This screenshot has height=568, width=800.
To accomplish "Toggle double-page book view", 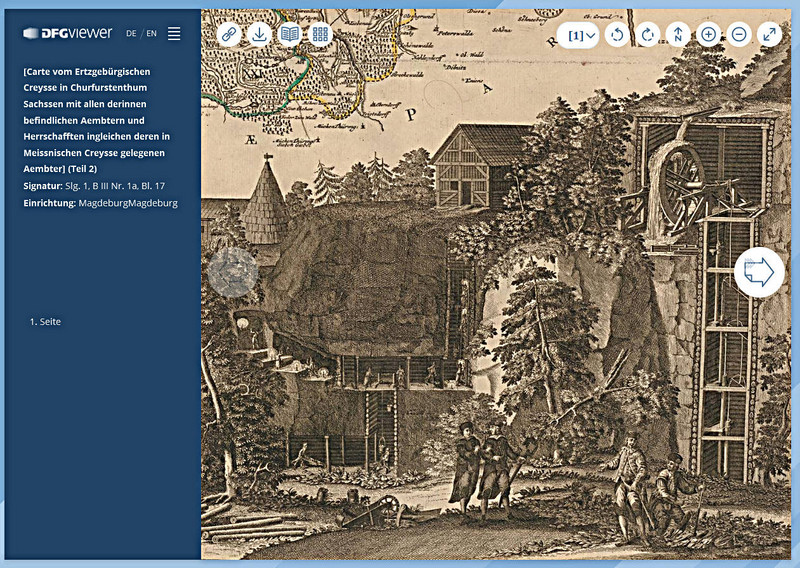I will pyautogui.click(x=290, y=35).
